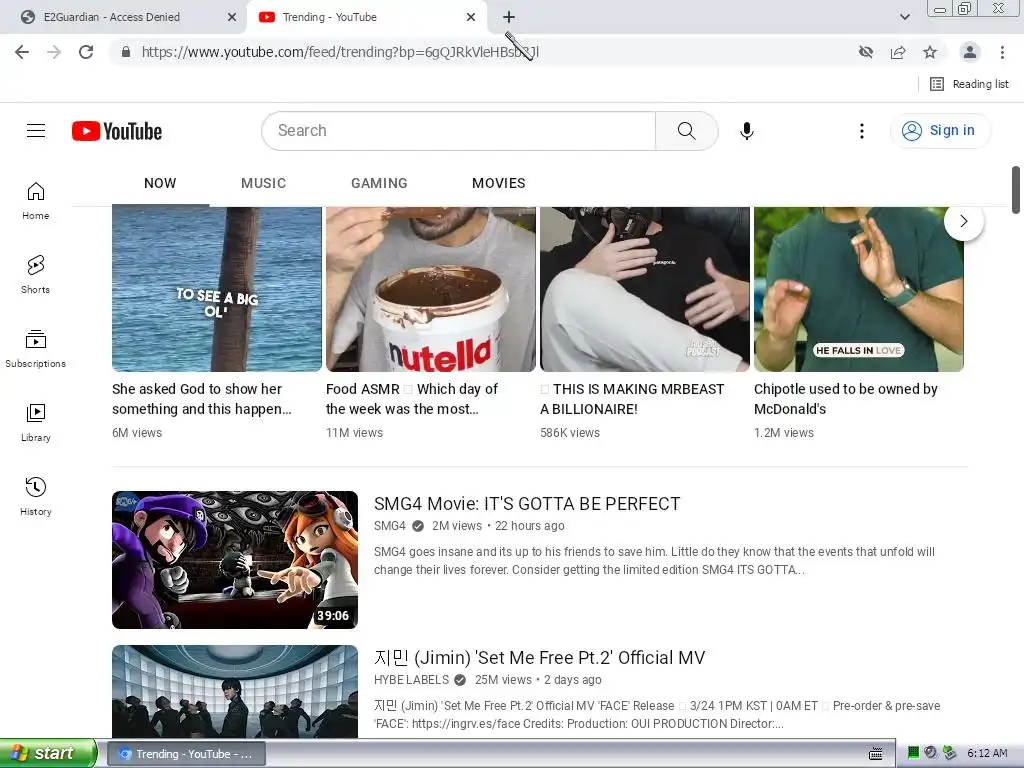Open Shorts from the sidebar
1024x768 pixels.
click(x=36, y=274)
